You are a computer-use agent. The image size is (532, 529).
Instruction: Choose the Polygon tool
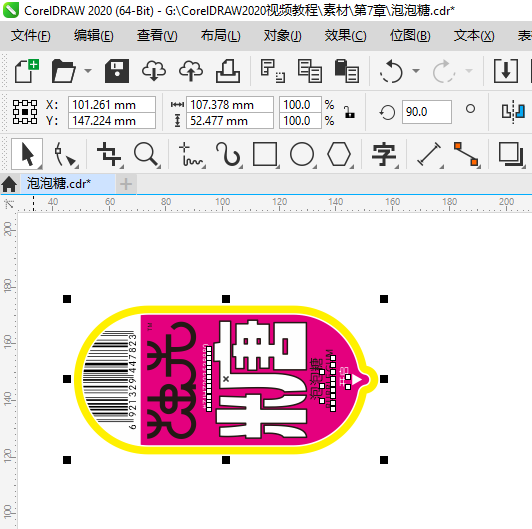click(x=339, y=154)
